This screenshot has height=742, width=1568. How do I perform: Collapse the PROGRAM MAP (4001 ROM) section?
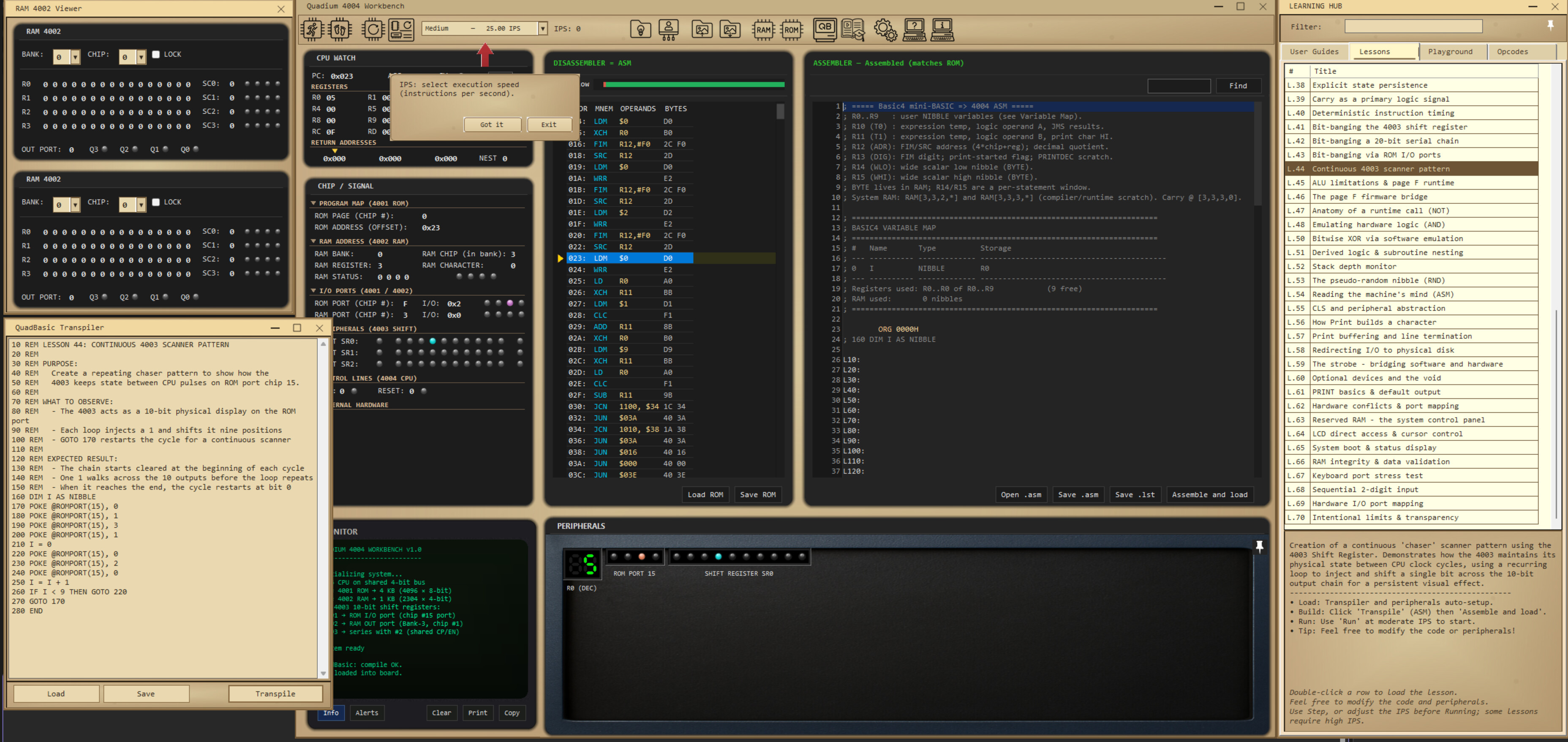pyautogui.click(x=313, y=203)
